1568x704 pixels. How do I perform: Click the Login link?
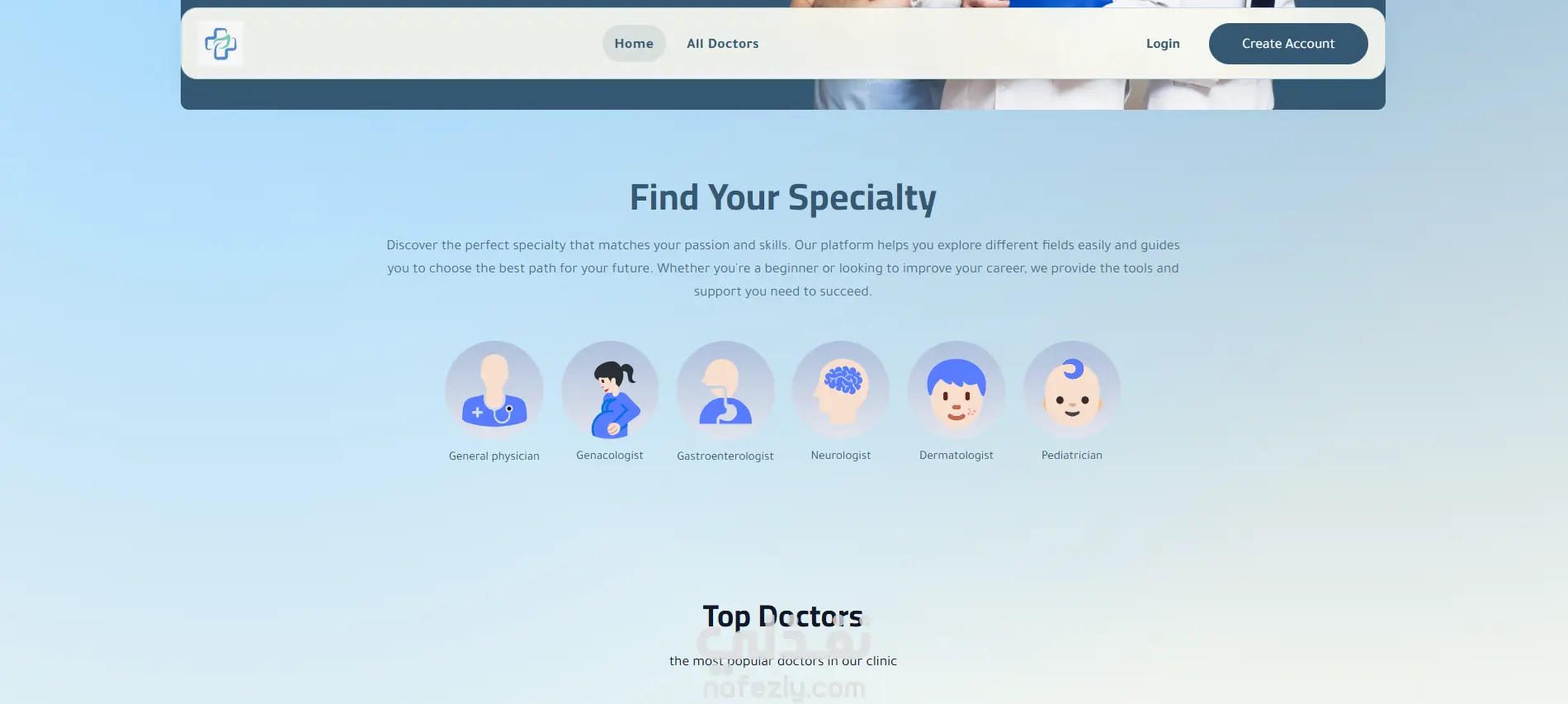[x=1163, y=44]
